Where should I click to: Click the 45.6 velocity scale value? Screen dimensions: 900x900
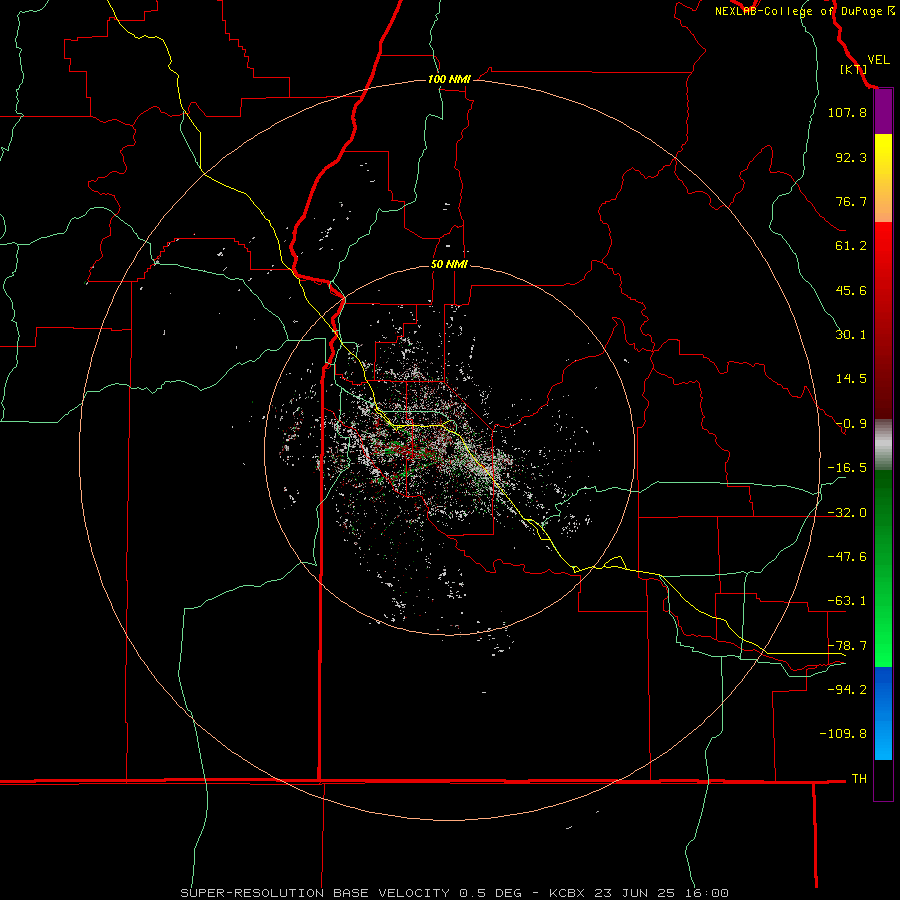851,290
